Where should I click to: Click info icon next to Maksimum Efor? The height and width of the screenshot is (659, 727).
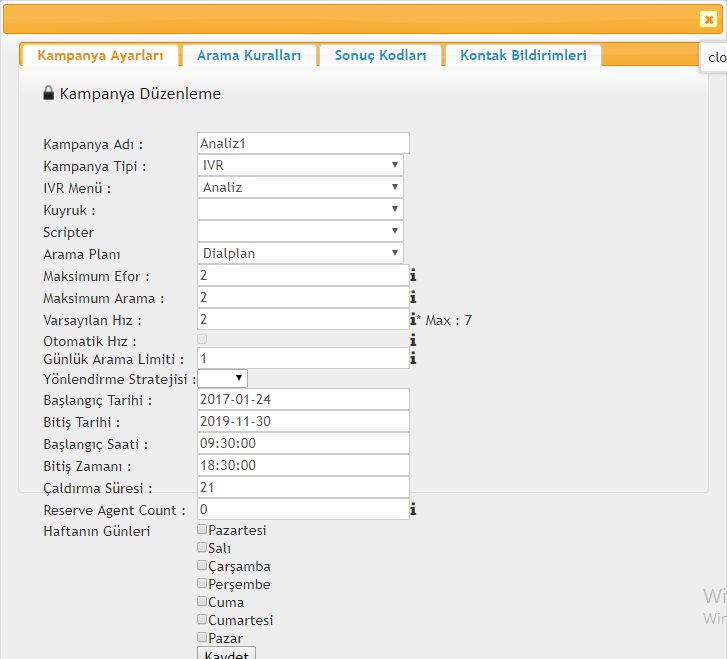[x=413, y=276]
